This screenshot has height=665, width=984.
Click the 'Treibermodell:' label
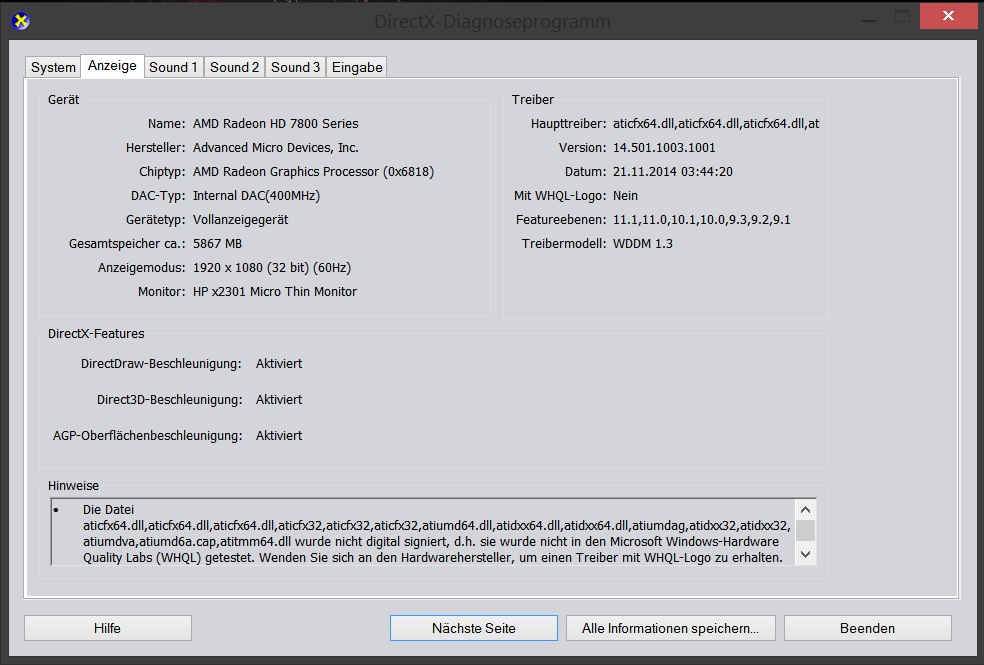(564, 243)
